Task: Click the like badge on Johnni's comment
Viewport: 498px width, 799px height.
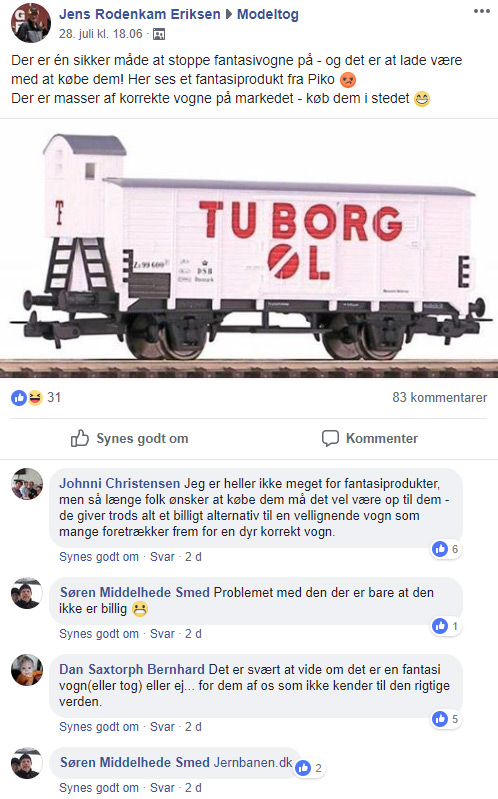Action: pos(445,549)
